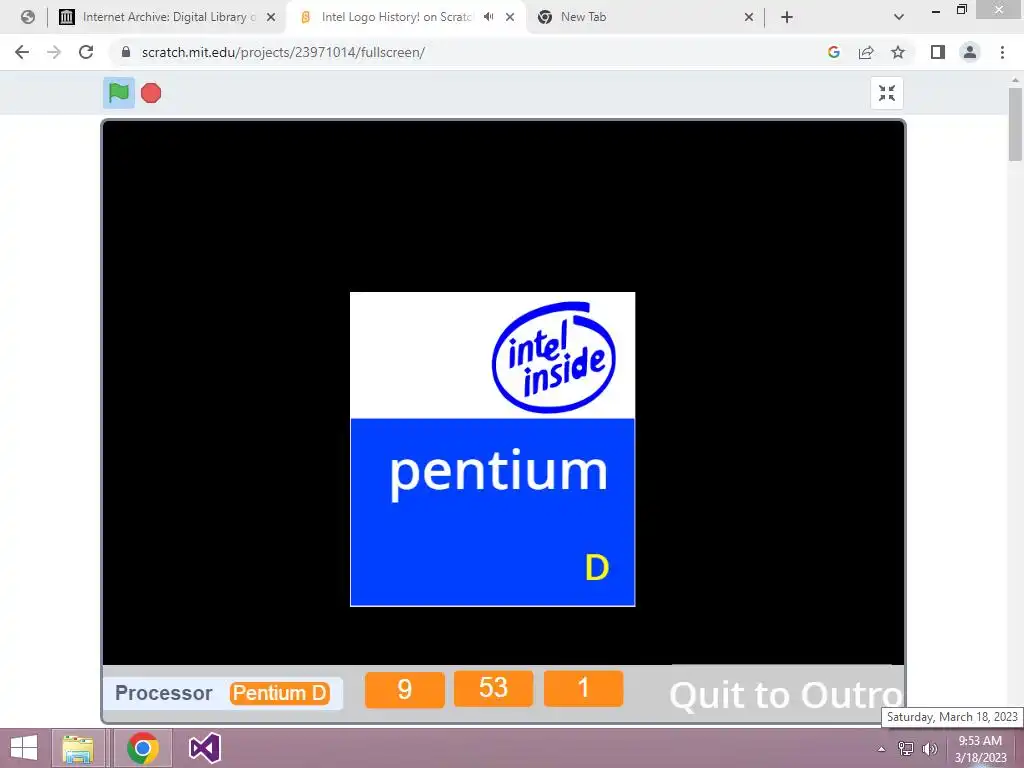Close the New Tab tab
This screenshot has height=768, width=1024.
coord(749,17)
